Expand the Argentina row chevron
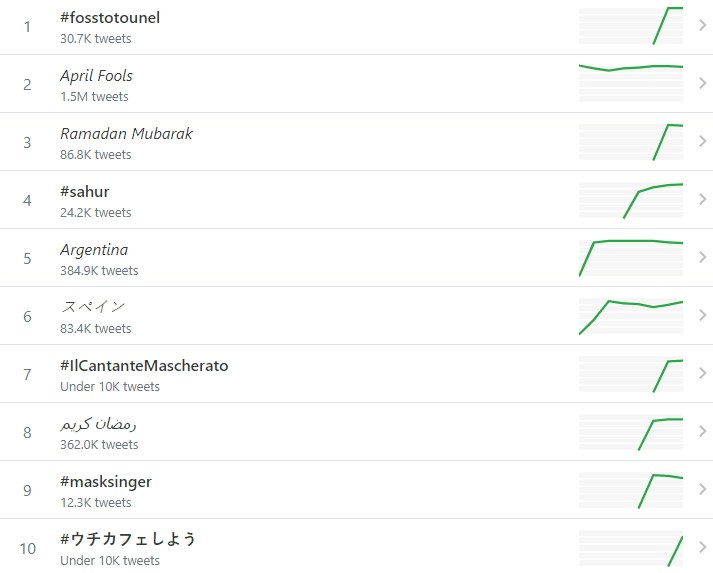The width and height of the screenshot is (713, 573). click(702, 258)
